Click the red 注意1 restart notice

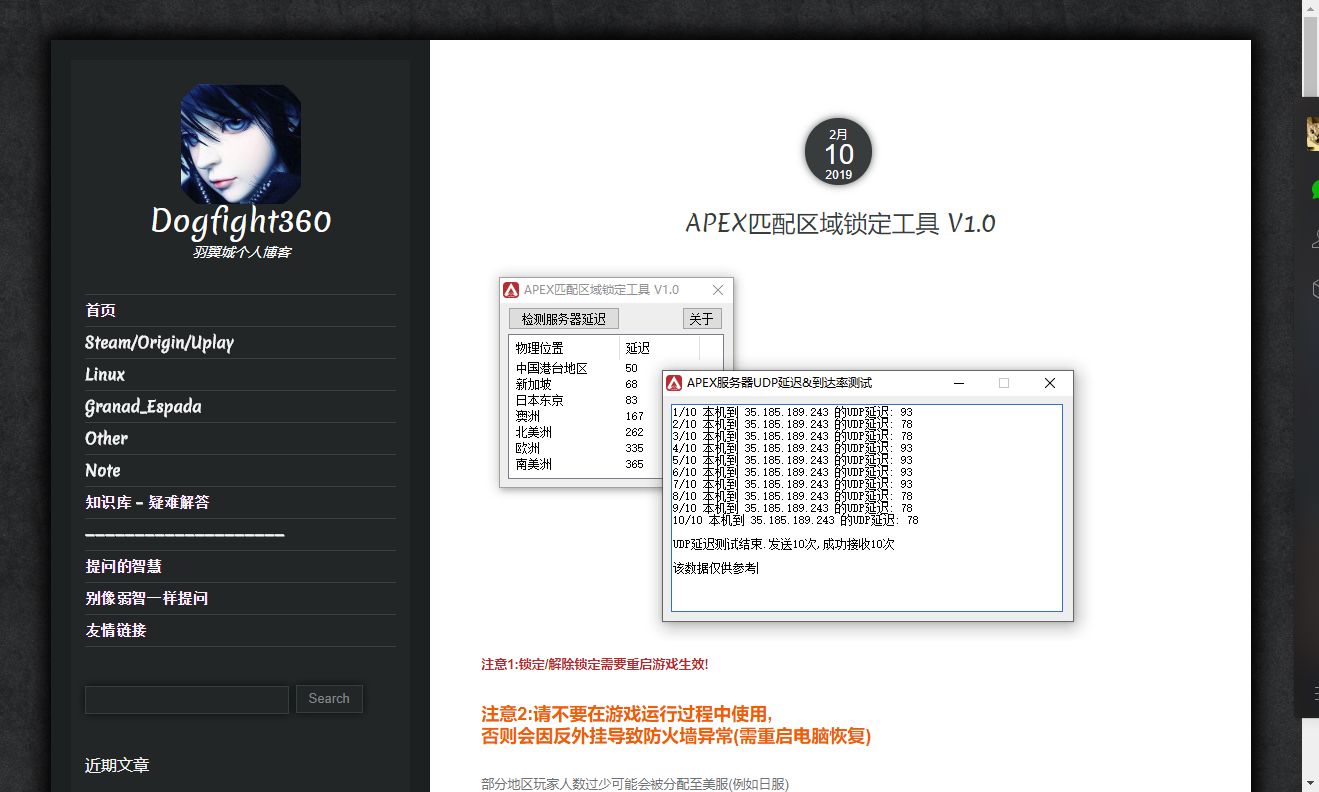click(x=595, y=664)
